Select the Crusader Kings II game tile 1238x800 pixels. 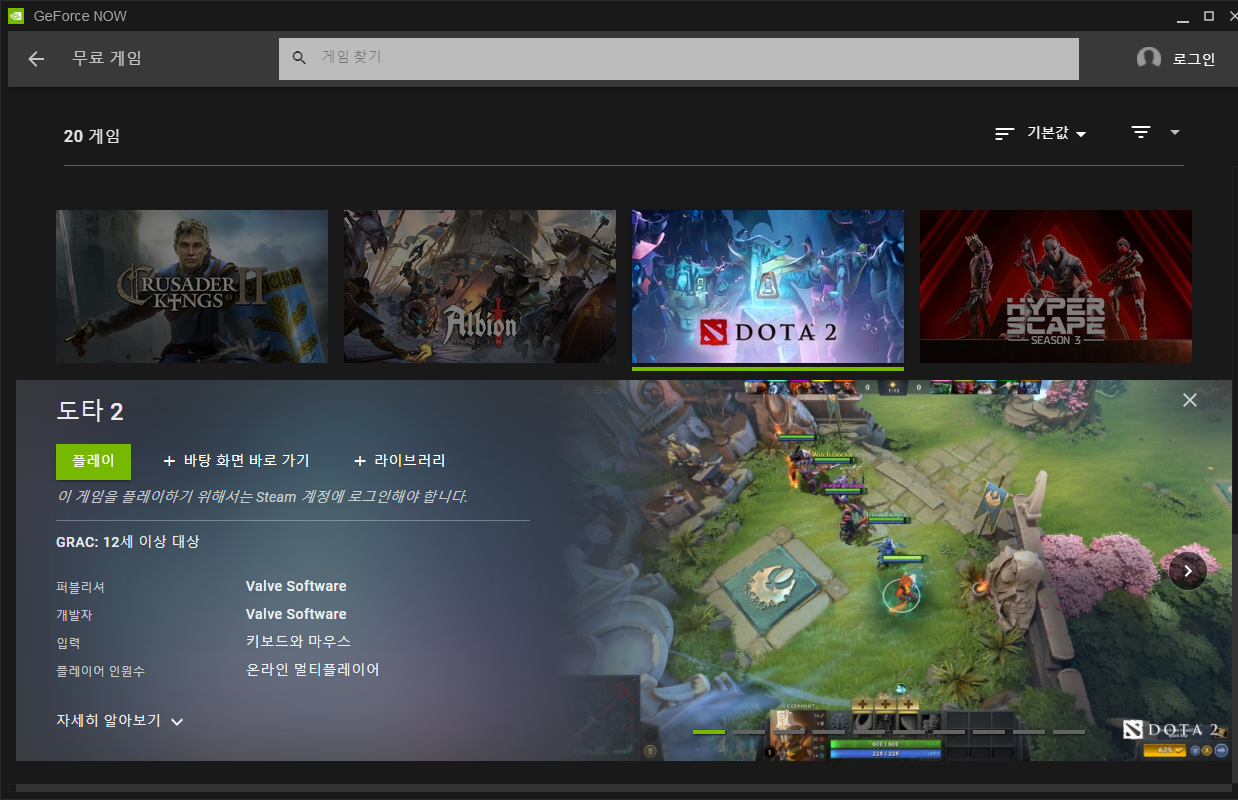pyautogui.click(x=192, y=286)
